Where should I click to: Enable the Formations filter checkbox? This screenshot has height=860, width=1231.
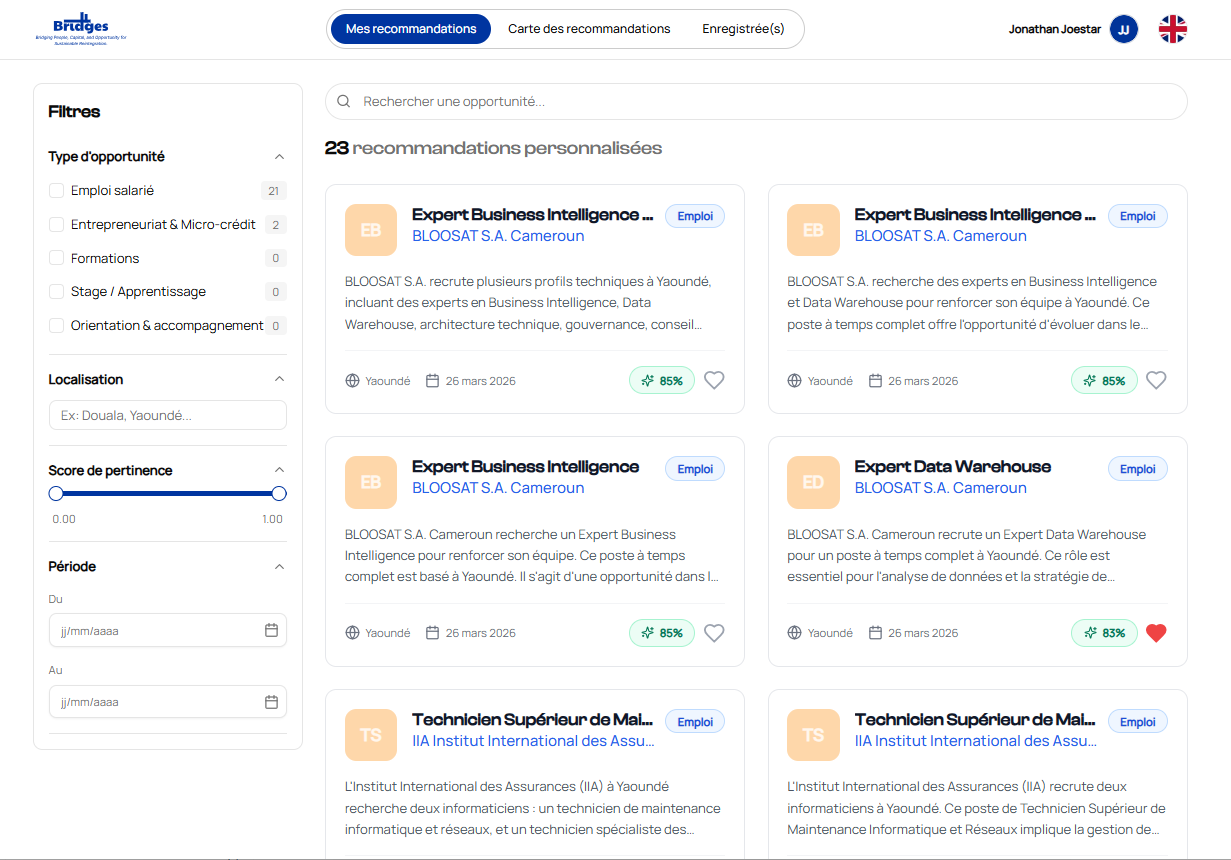[57, 258]
